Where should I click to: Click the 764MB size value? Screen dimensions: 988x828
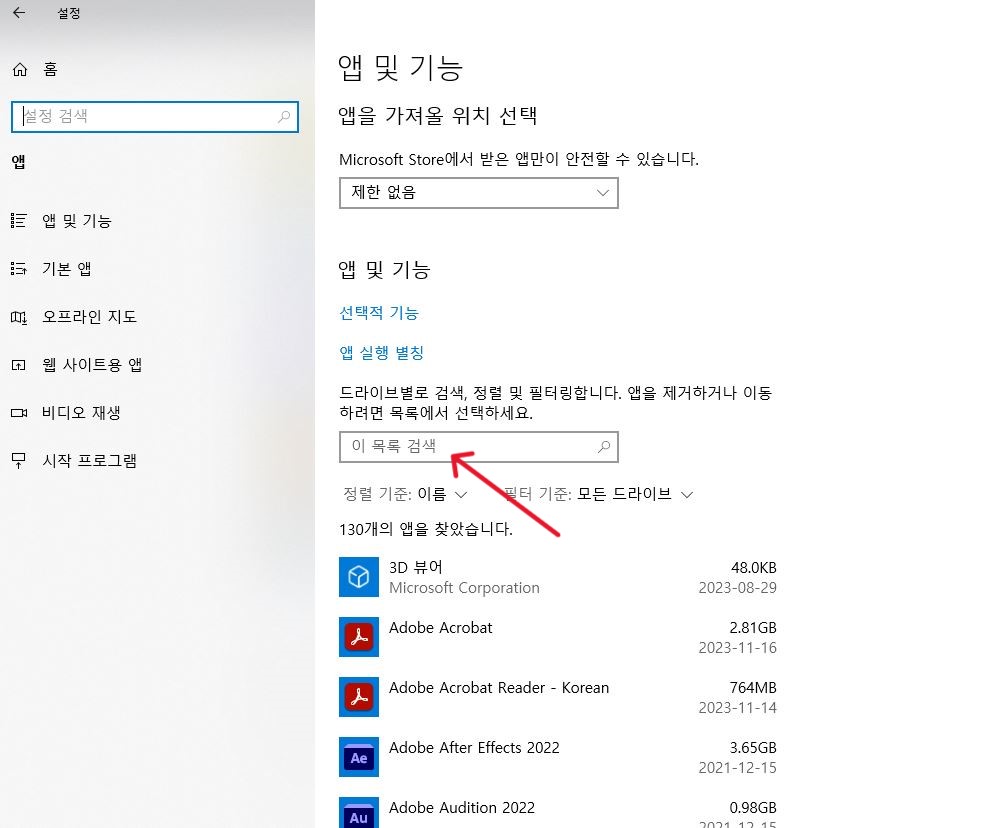753,687
